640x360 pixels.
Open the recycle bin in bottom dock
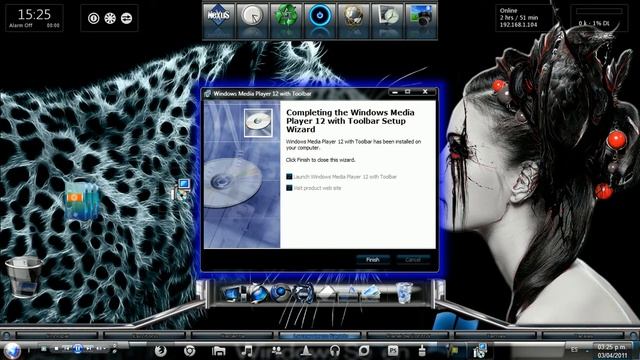tap(404, 293)
